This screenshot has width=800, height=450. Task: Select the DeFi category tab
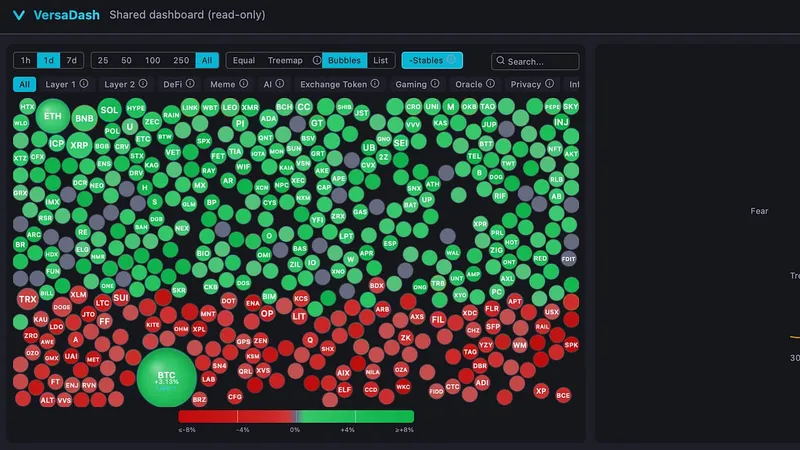click(179, 84)
